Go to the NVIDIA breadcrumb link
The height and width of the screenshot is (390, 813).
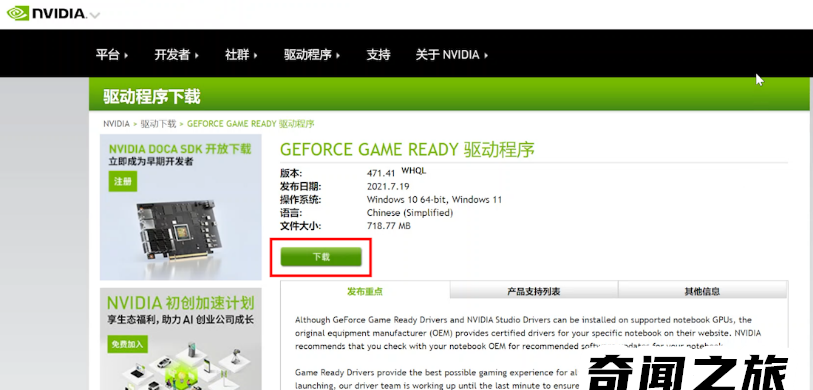(116, 124)
